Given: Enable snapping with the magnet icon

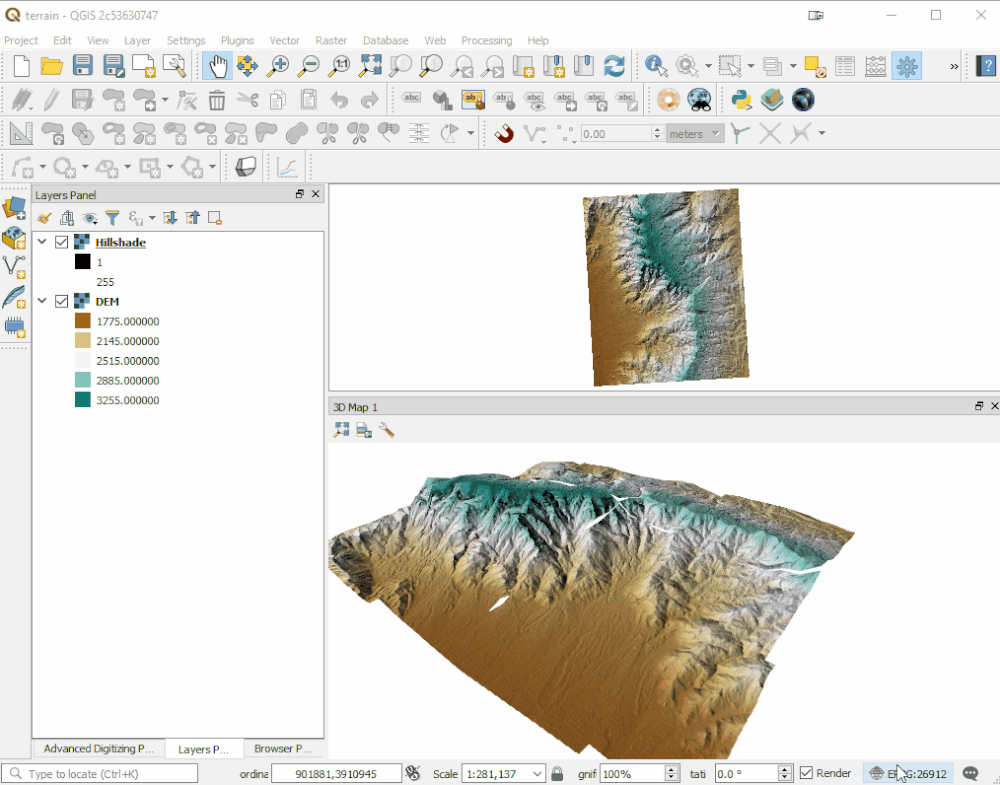Looking at the screenshot, I should tap(504, 133).
